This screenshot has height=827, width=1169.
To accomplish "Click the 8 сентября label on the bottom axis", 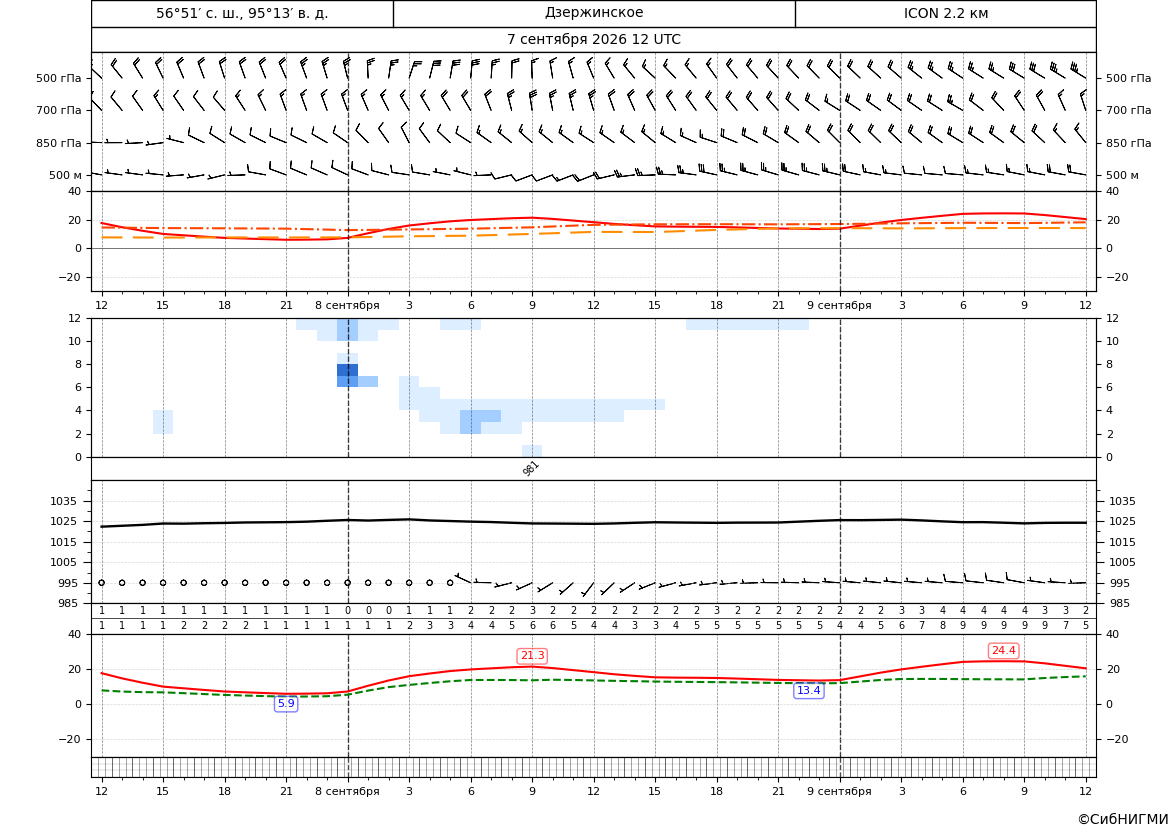I will 347,791.
